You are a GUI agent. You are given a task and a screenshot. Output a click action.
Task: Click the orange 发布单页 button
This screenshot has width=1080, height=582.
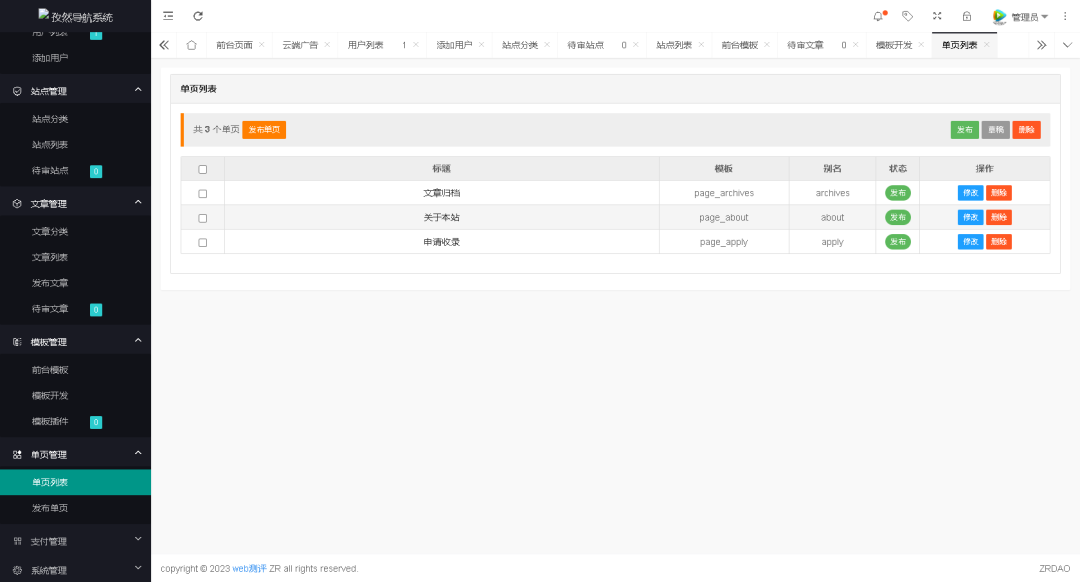264,130
